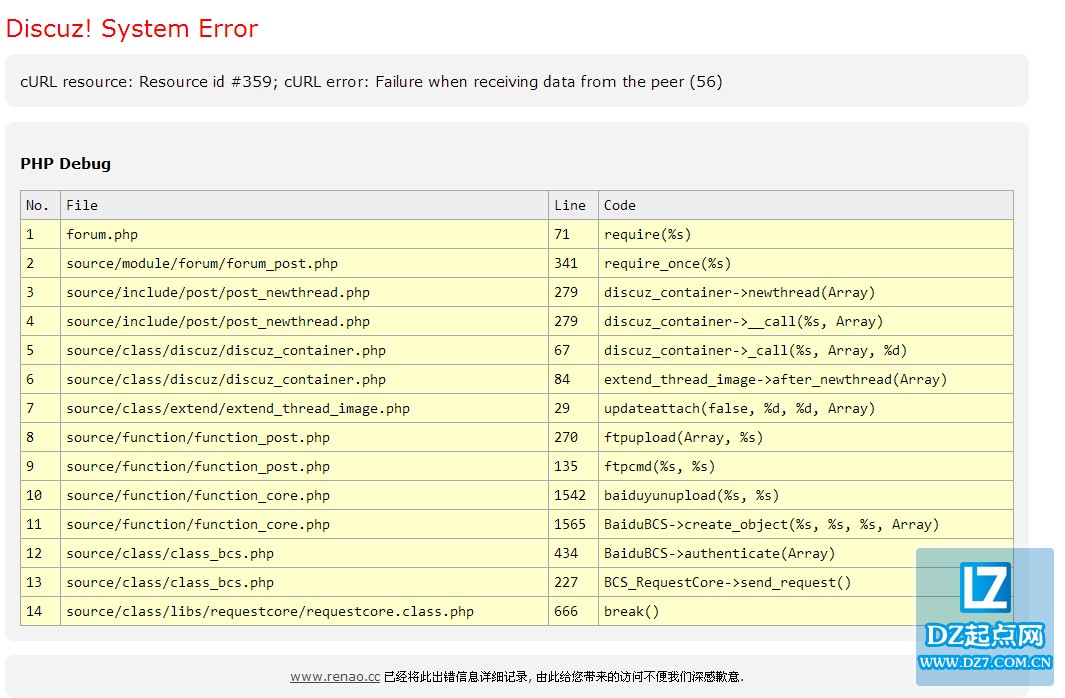Click the "BaiduBCS->authenticate(Array)" code cell
The height and width of the screenshot is (698, 1065).
[x=806, y=554]
